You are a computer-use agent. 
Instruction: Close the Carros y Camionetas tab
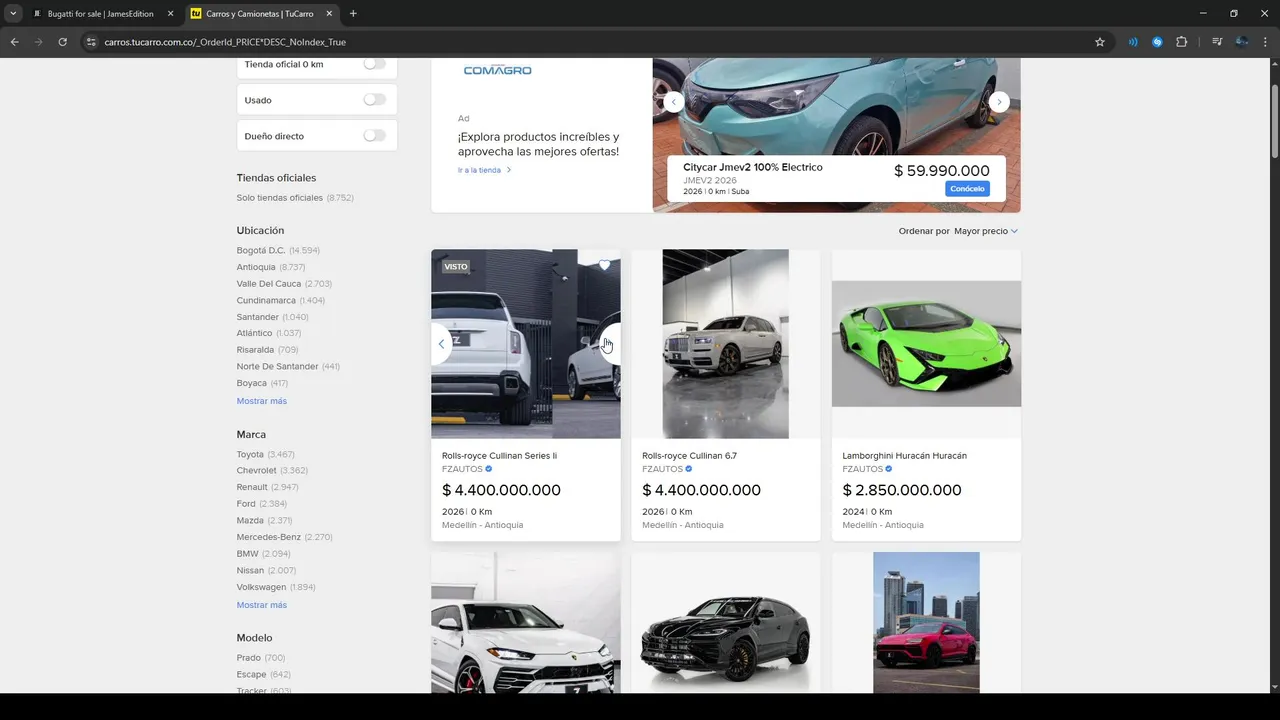pos(329,14)
